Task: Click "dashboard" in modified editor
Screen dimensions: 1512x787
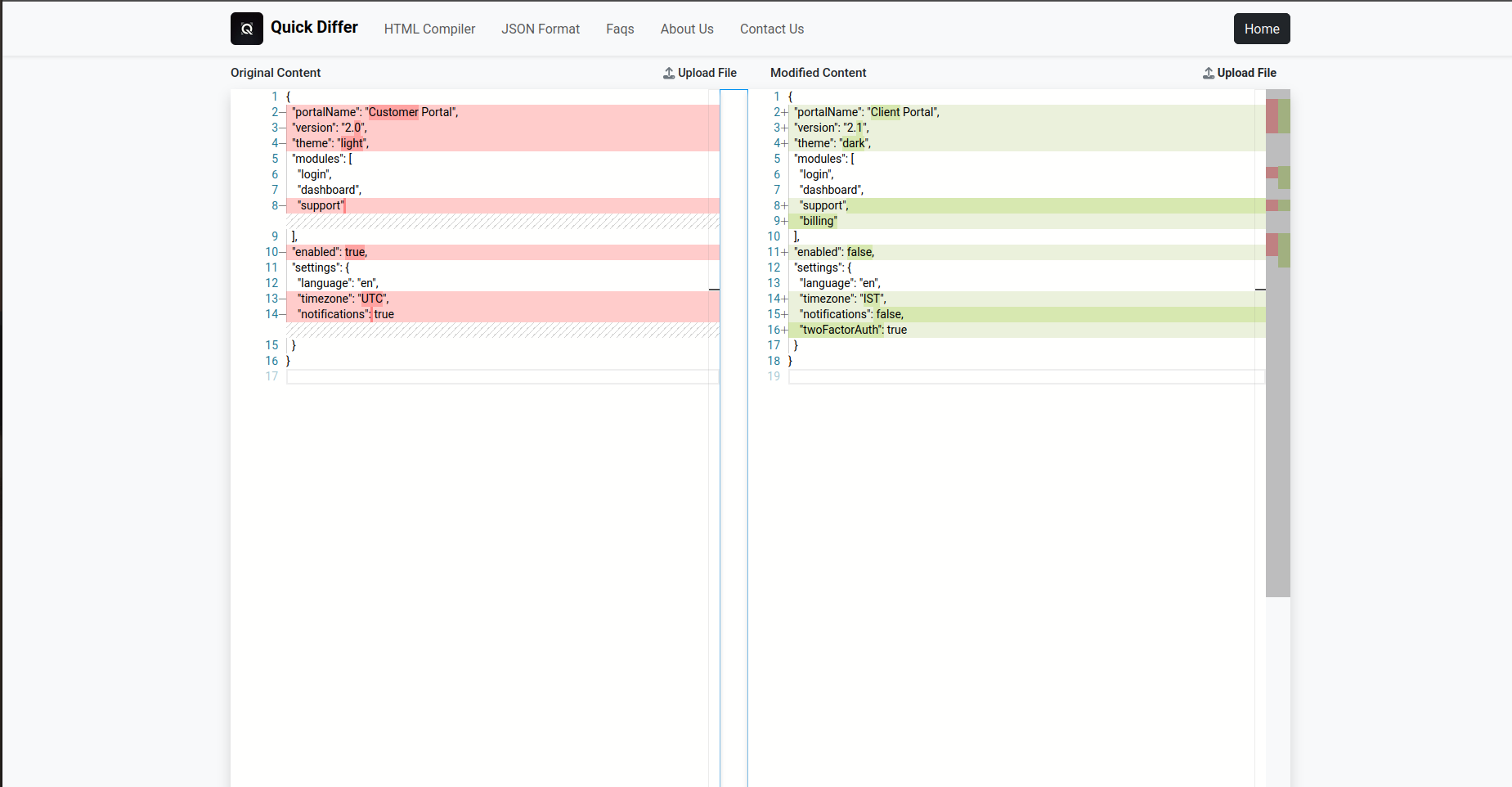Action: tap(832, 190)
